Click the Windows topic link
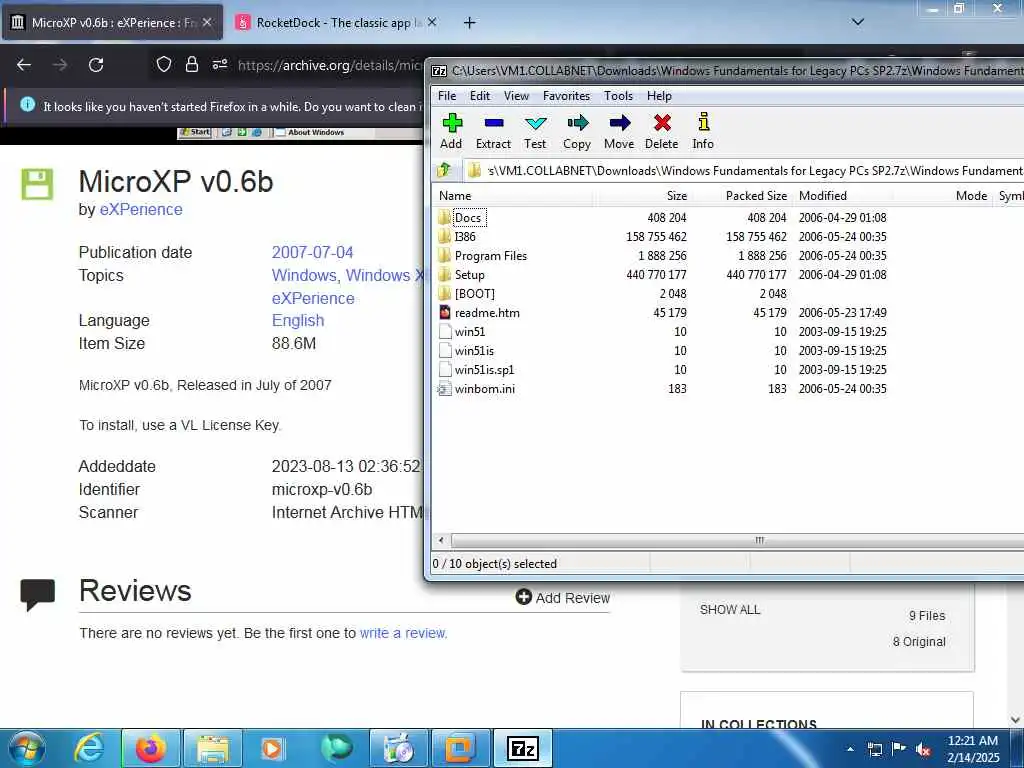 click(304, 276)
